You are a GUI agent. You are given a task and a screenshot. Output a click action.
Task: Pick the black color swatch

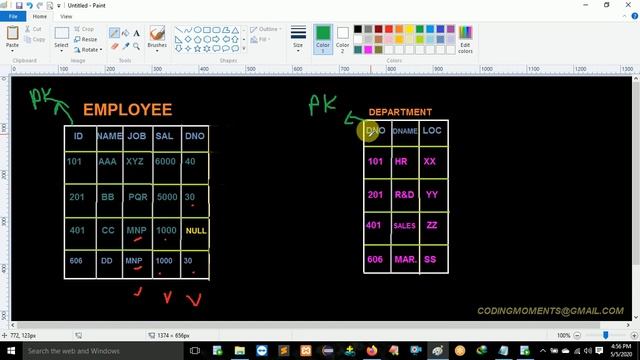tap(358, 29)
